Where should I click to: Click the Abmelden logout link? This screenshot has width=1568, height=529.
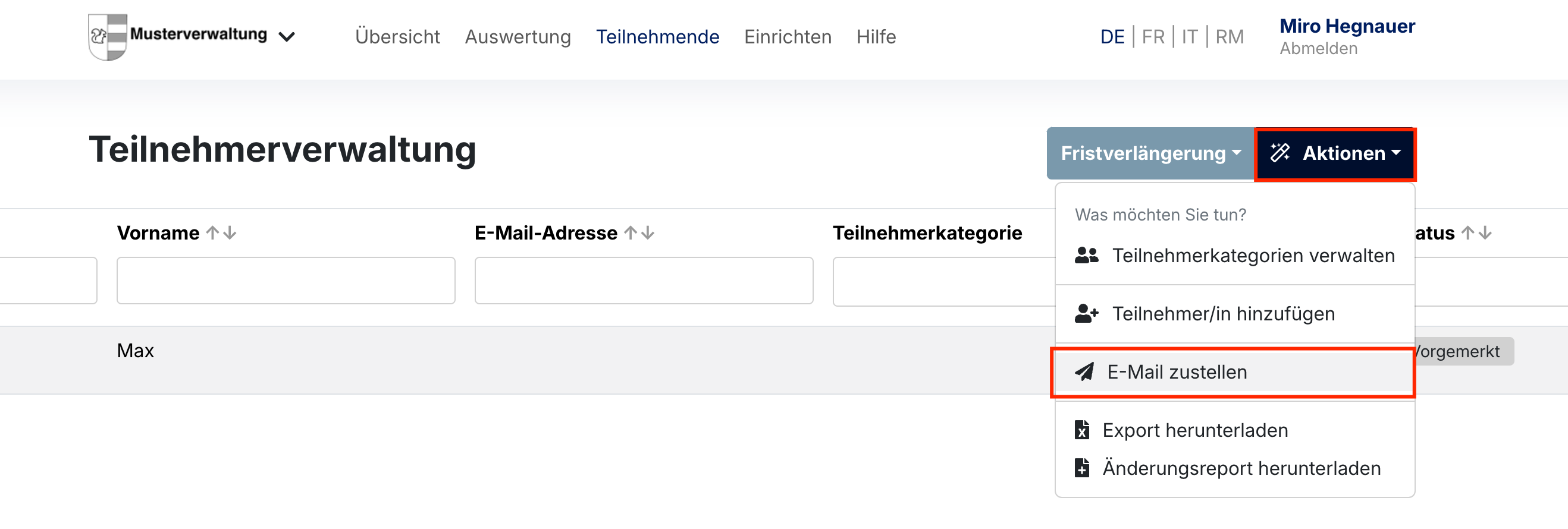pos(1318,49)
